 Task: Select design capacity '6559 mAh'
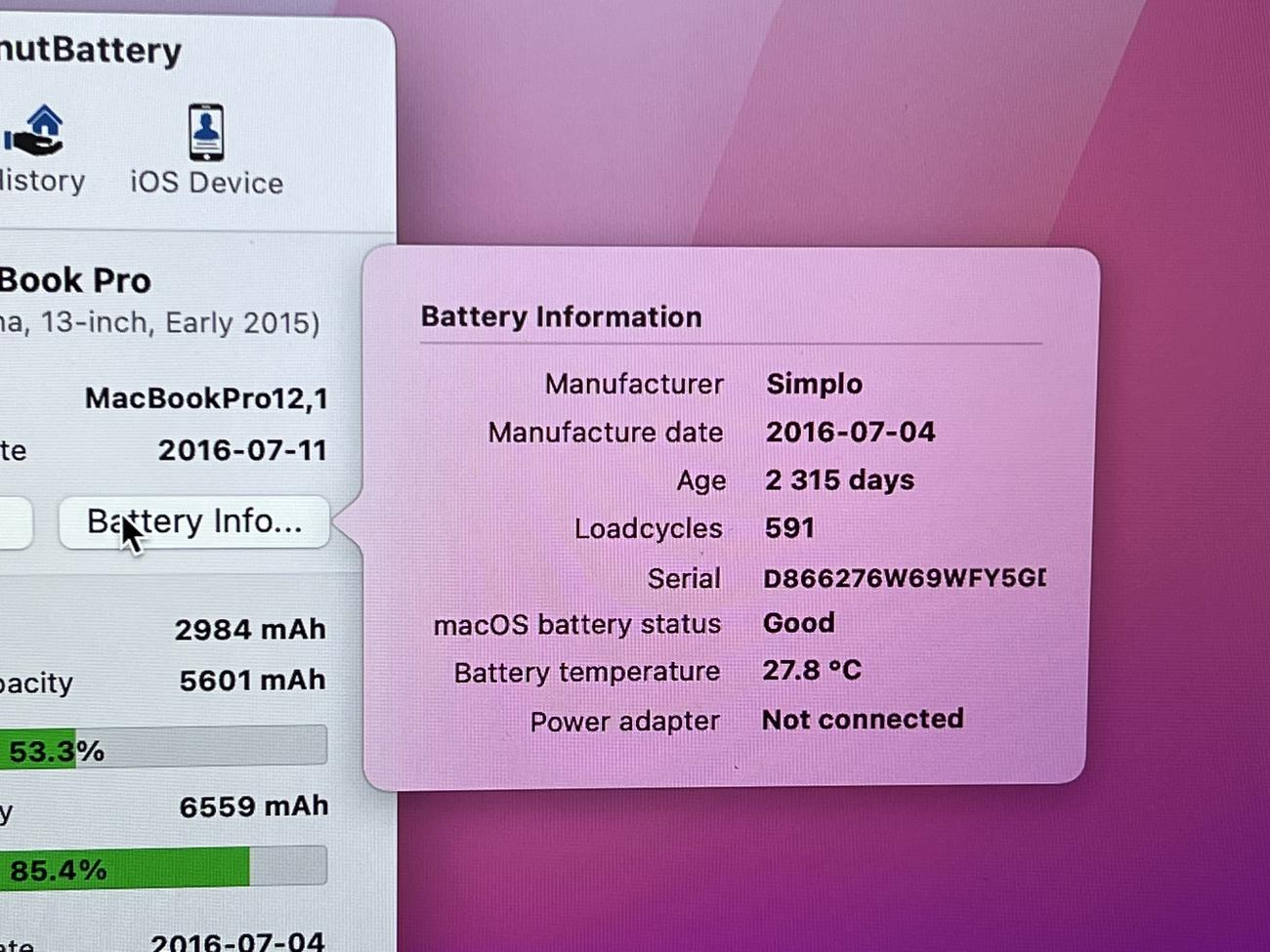coord(253,807)
